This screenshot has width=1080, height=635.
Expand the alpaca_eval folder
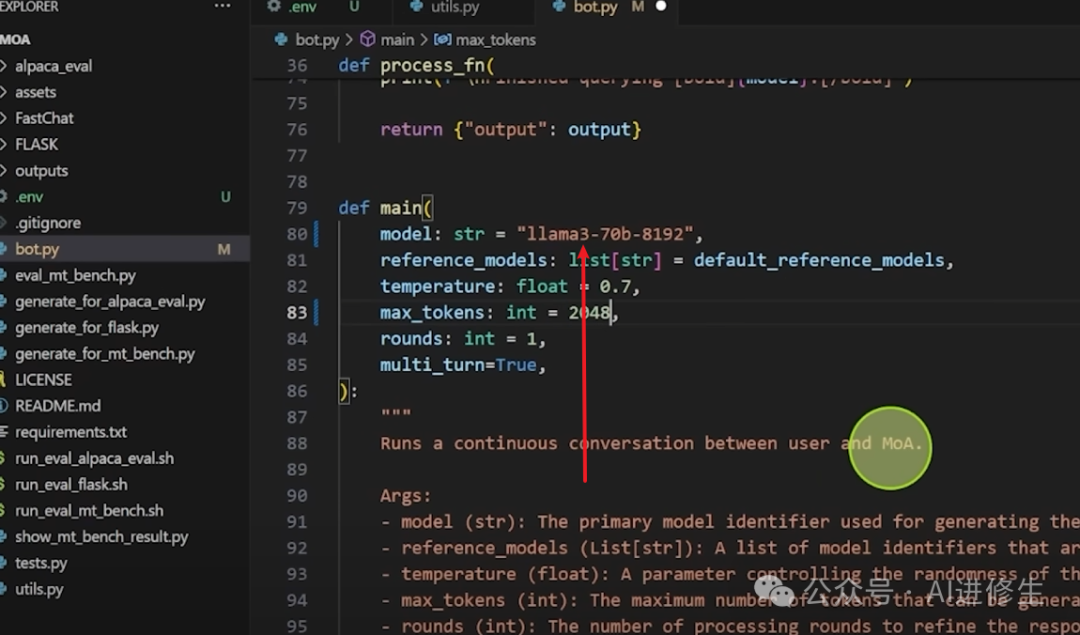coord(54,66)
